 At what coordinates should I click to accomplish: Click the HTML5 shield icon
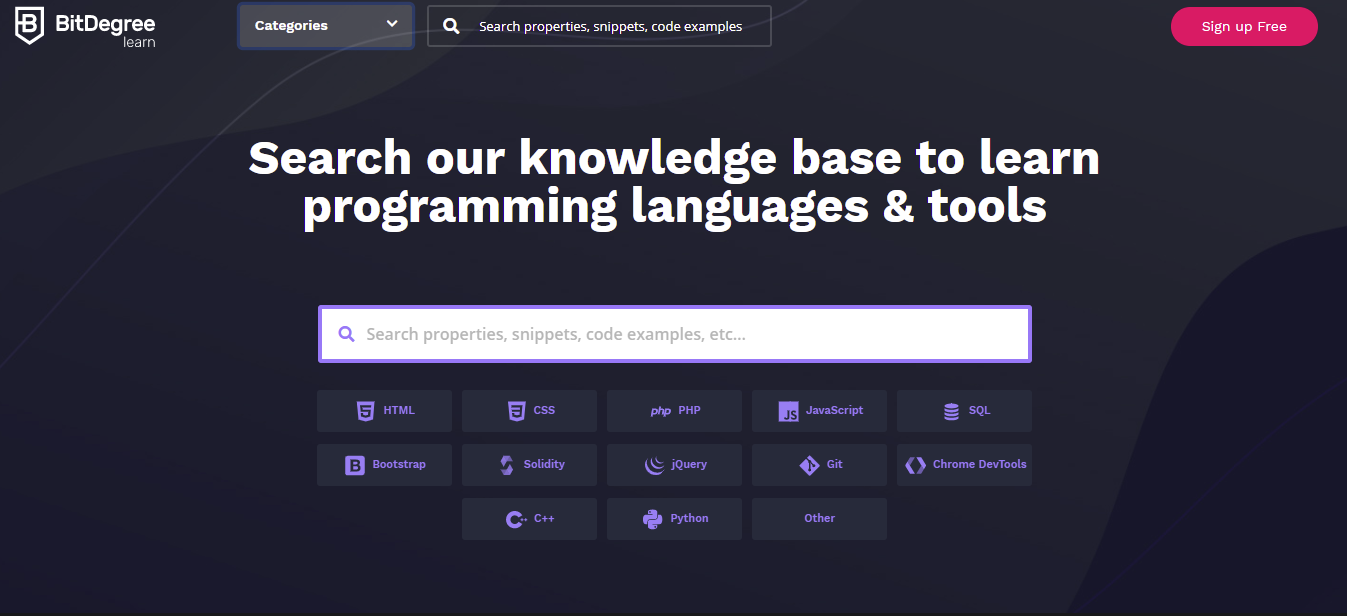coord(366,411)
